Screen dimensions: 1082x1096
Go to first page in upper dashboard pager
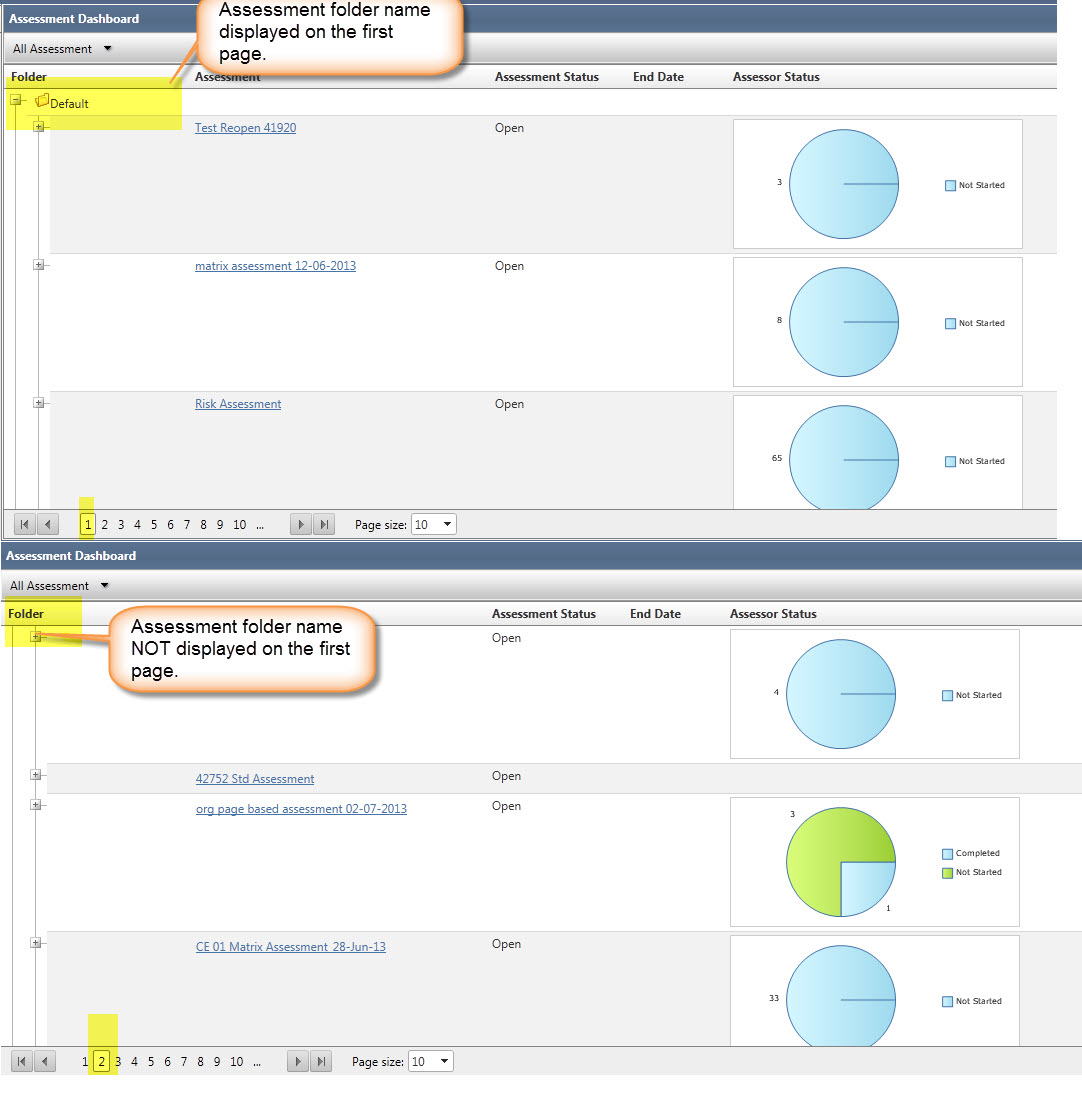coord(24,524)
